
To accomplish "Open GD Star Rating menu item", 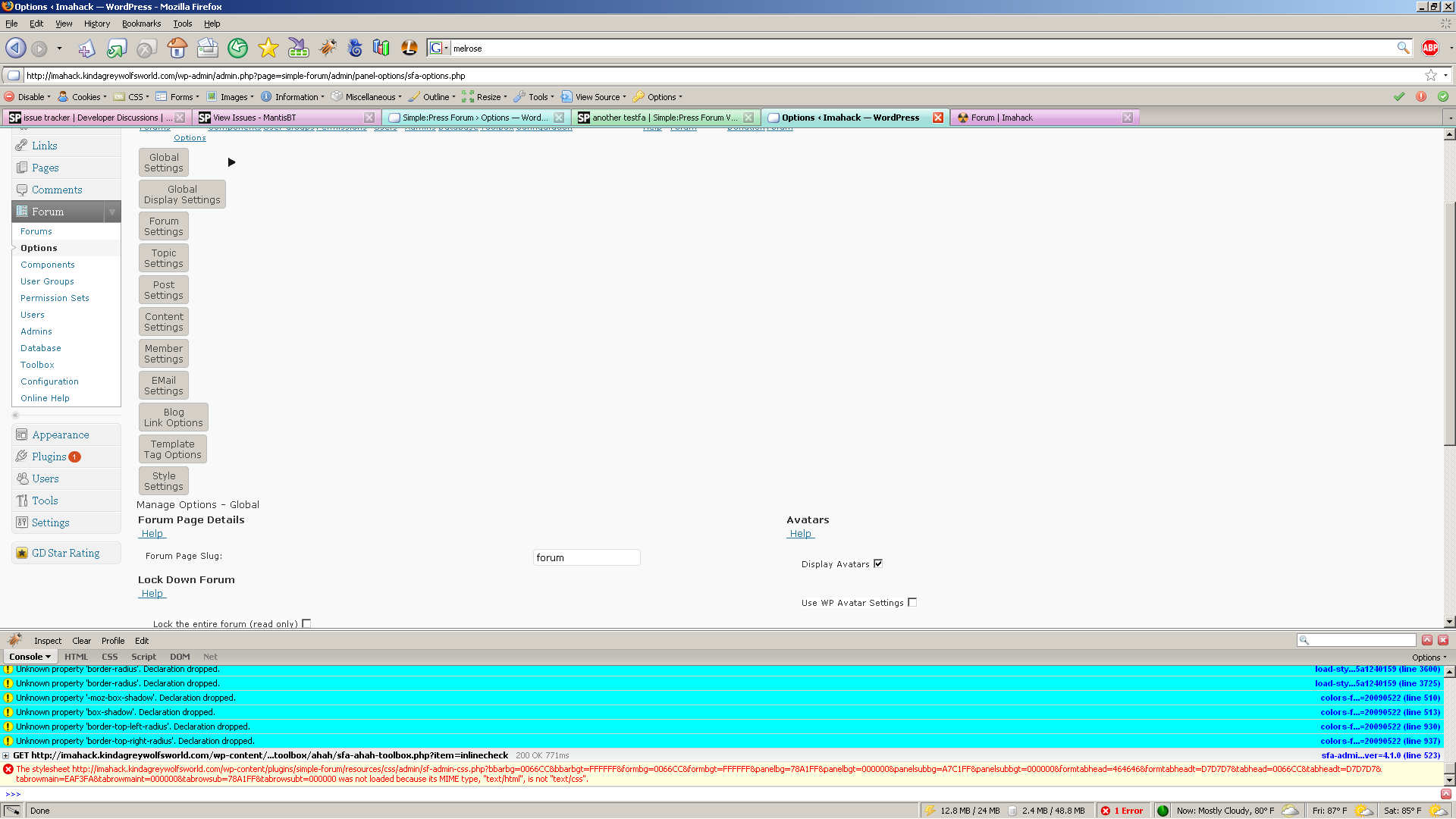I will [x=65, y=553].
